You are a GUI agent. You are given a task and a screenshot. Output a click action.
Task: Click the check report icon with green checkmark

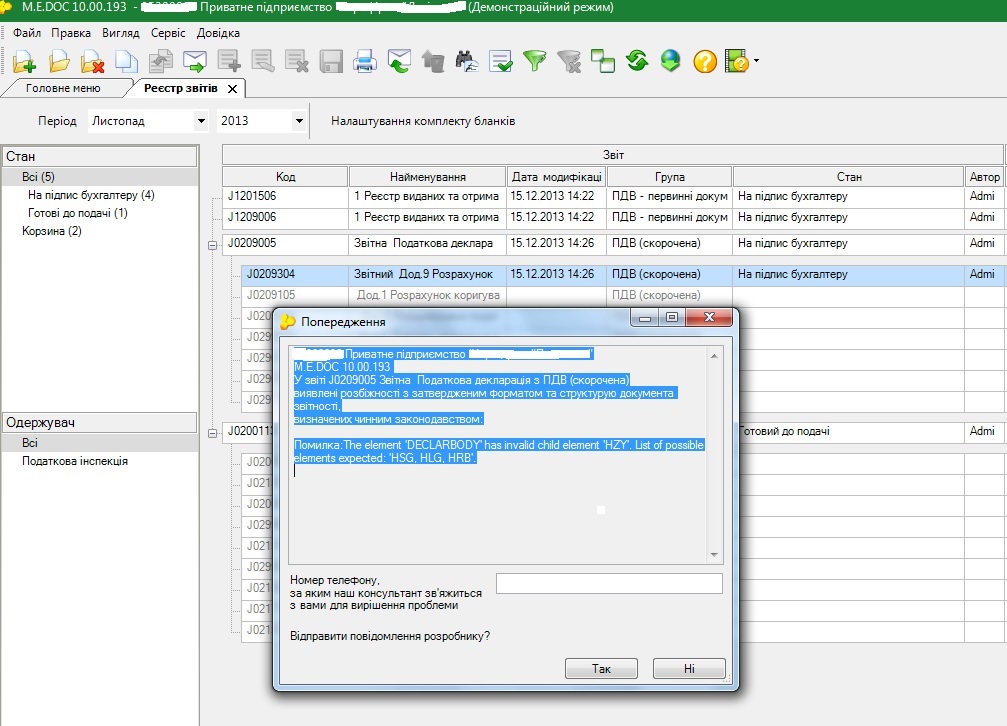(501, 62)
